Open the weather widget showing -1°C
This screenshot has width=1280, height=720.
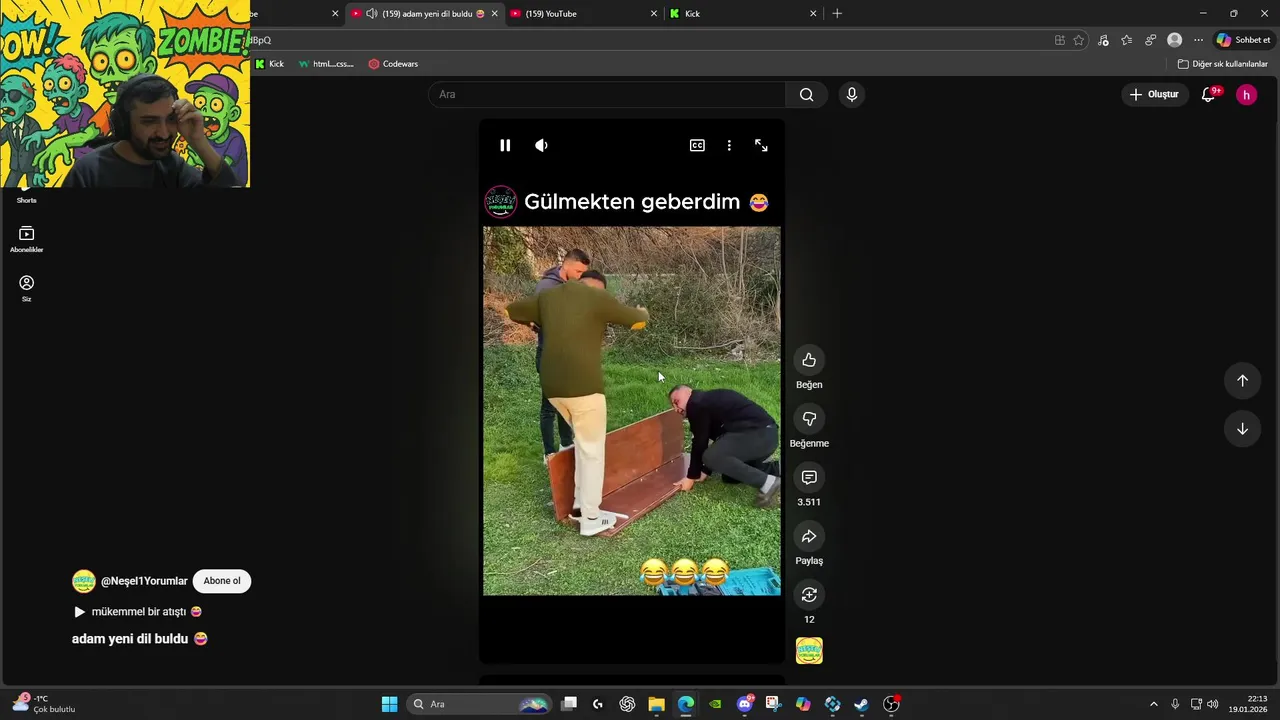[44, 704]
